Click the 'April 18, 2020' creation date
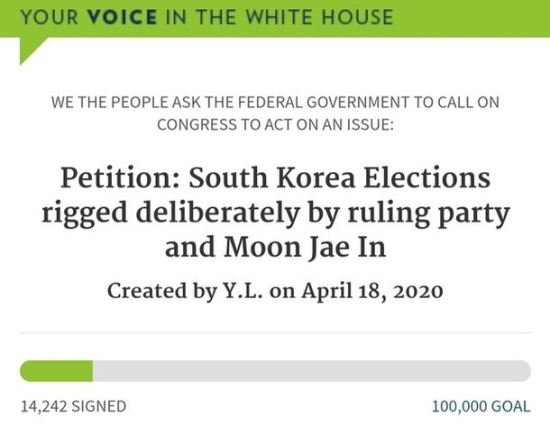The image size is (550, 426). (x=373, y=292)
